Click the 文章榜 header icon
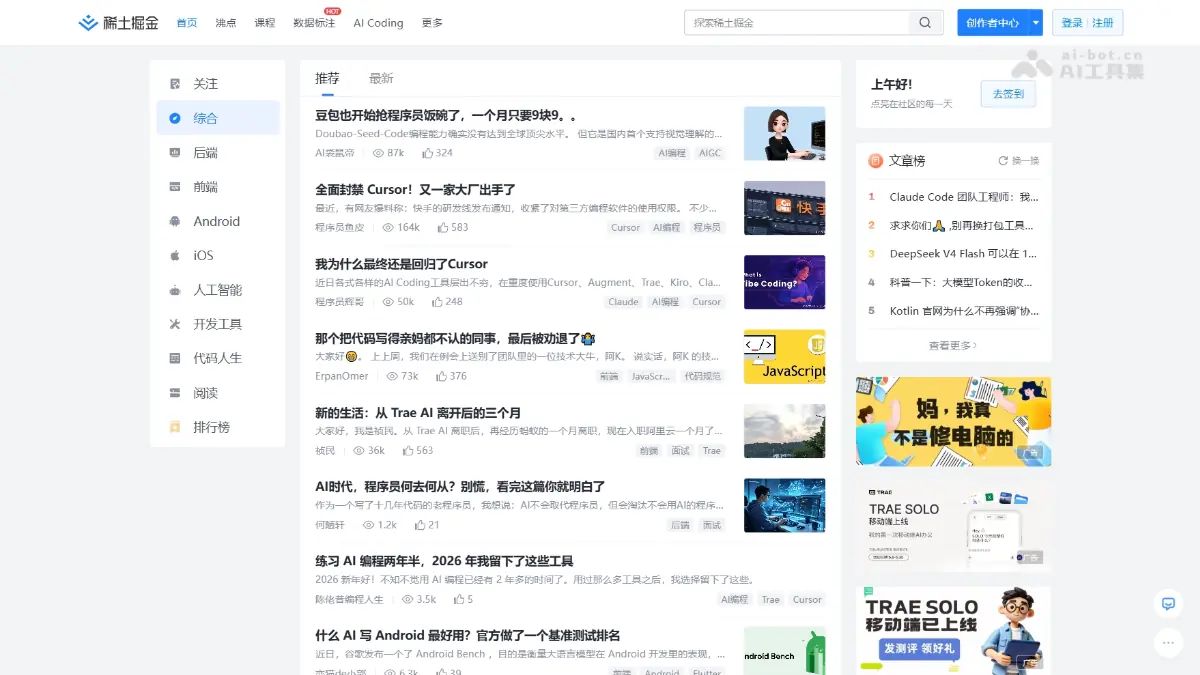Screen dimensions: 1200x675 (x=875, y=160)
